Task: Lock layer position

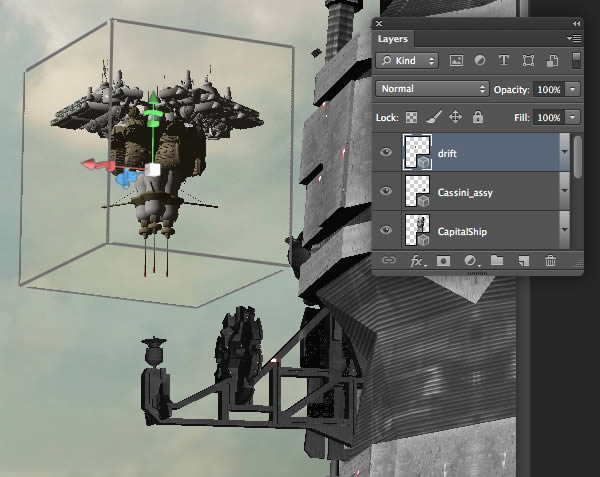Action: click(455, 117)
